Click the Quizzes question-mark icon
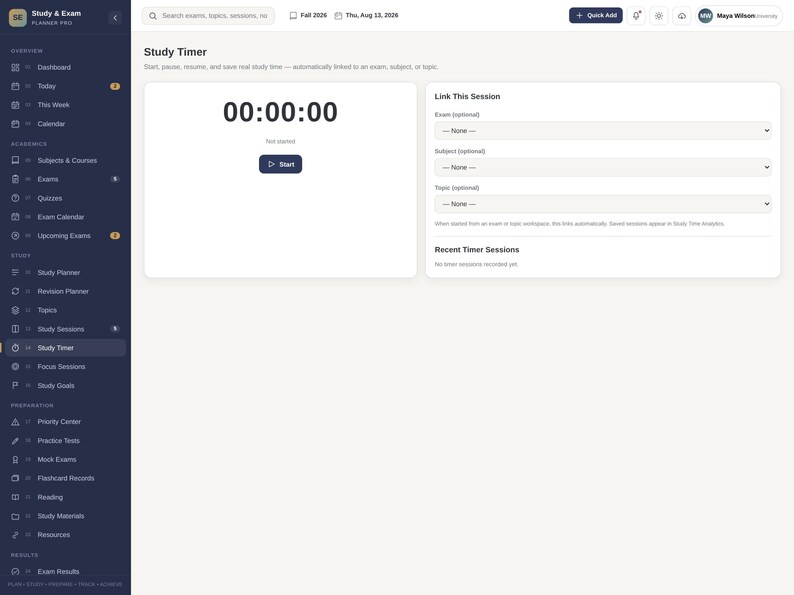 point(15,198)
